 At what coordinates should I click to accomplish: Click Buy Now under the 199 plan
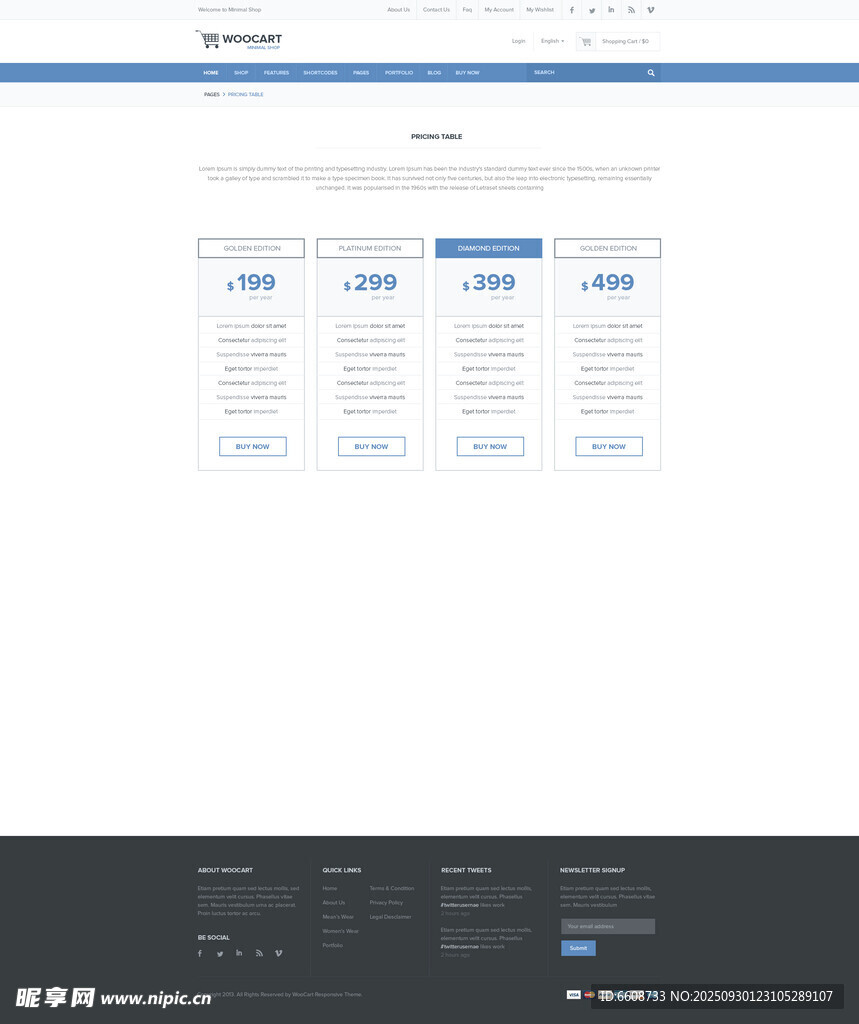point(252,447)
